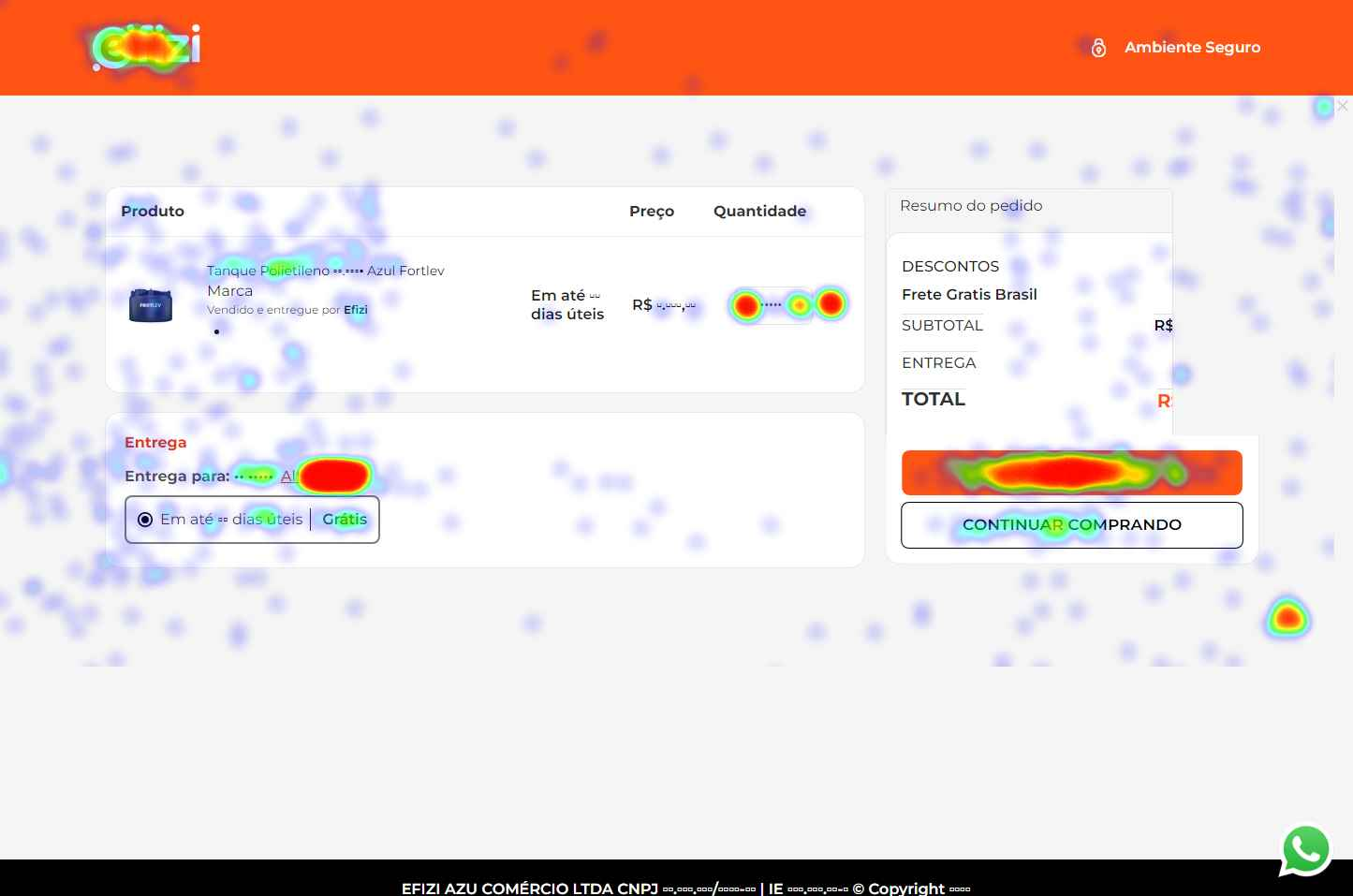
Task: Click the 'Frete Gratis Brasil' discount entry
Action: (x=969, y=294)
